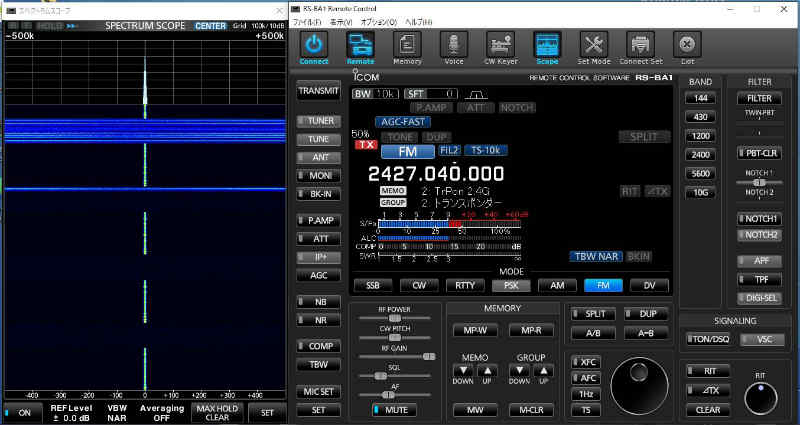Viewport: 800px width, 425px height.
Task: Click GROUP DOWN arrow button
Action: tap(519, 371)
